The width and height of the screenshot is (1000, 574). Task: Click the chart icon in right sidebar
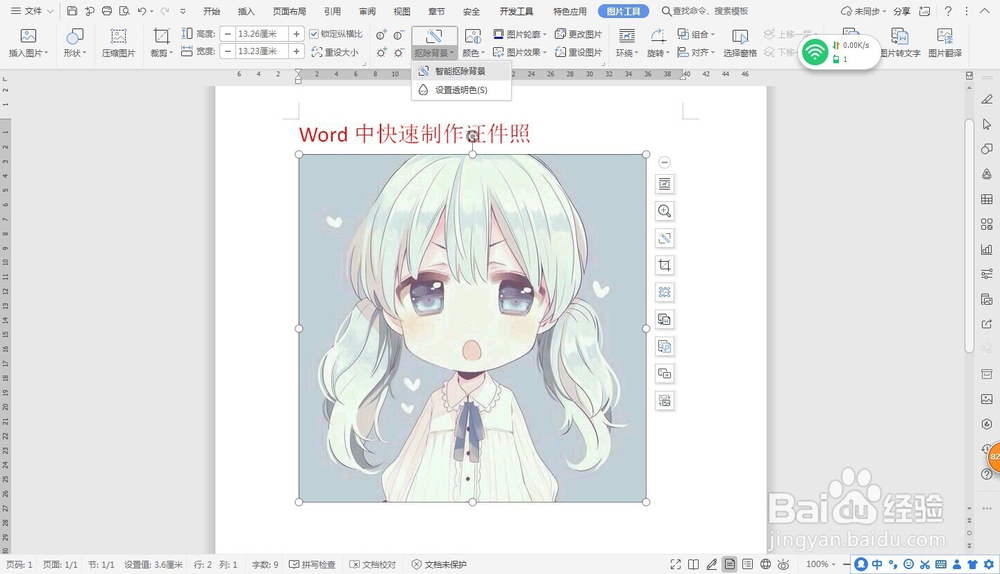pyautogui.click(x=987, y=249)
